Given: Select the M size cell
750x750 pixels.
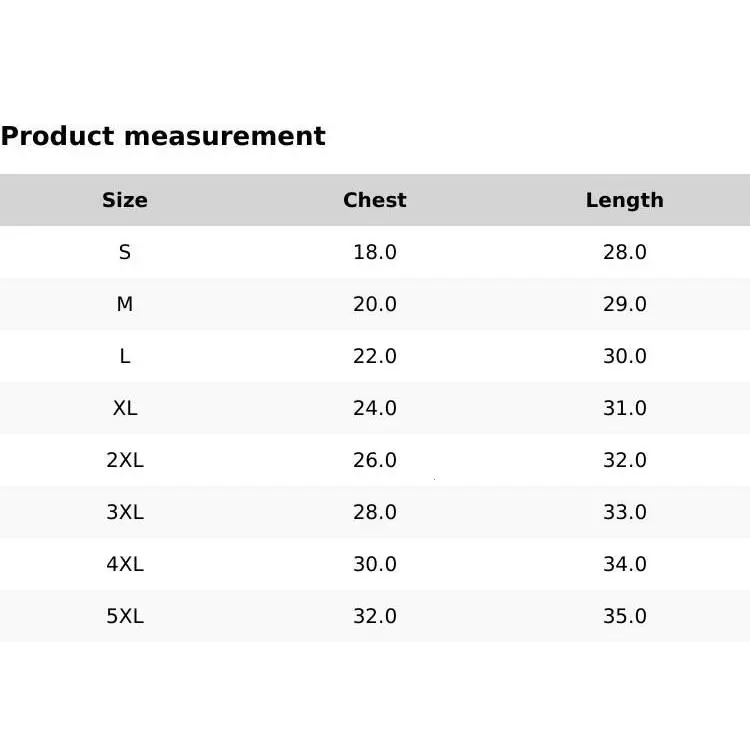Looking at the screenshot, I should (x=125, y=304).
